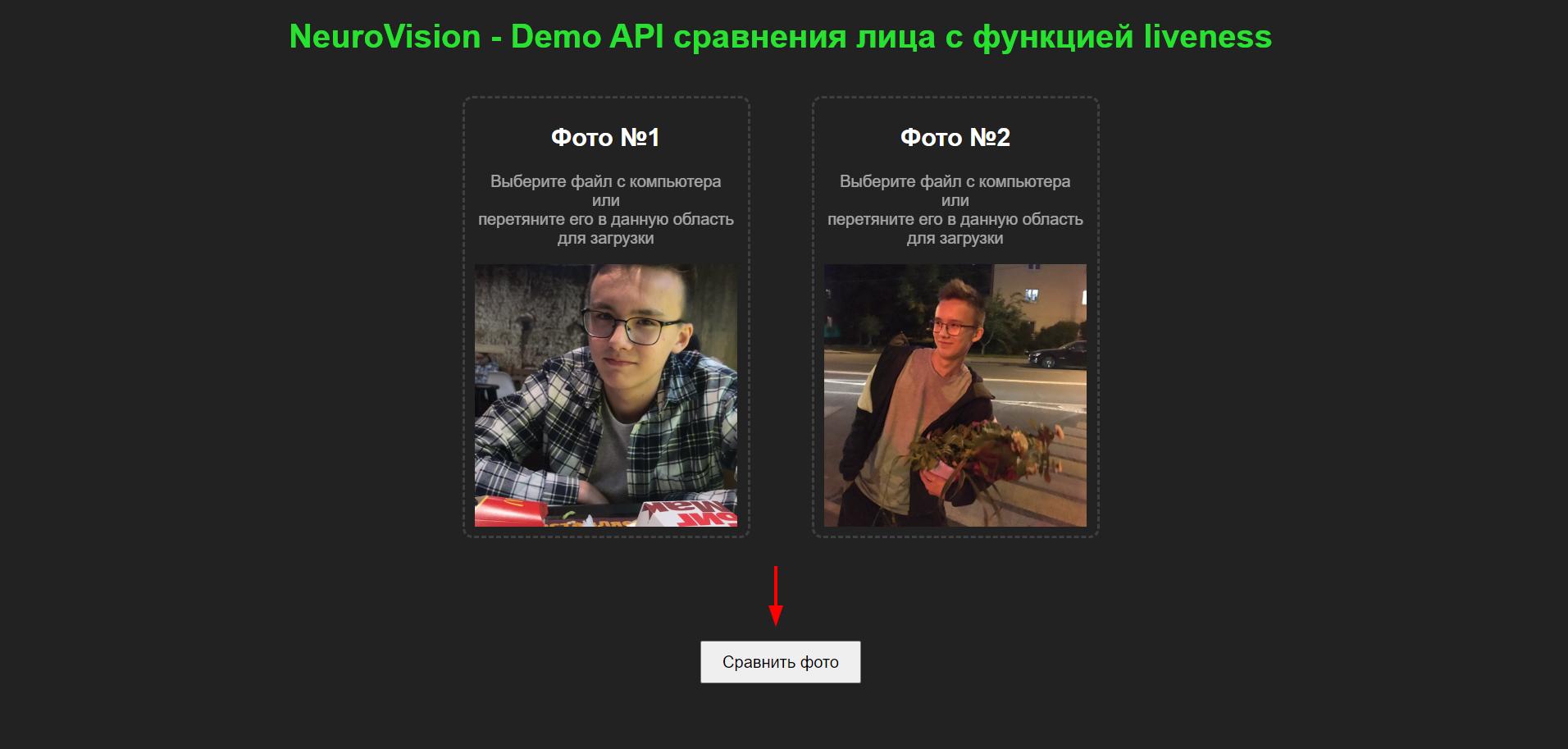Click "для загрузки" text in the Фото №1 zone
This screenshot has width=1568, height=749.
605,239
